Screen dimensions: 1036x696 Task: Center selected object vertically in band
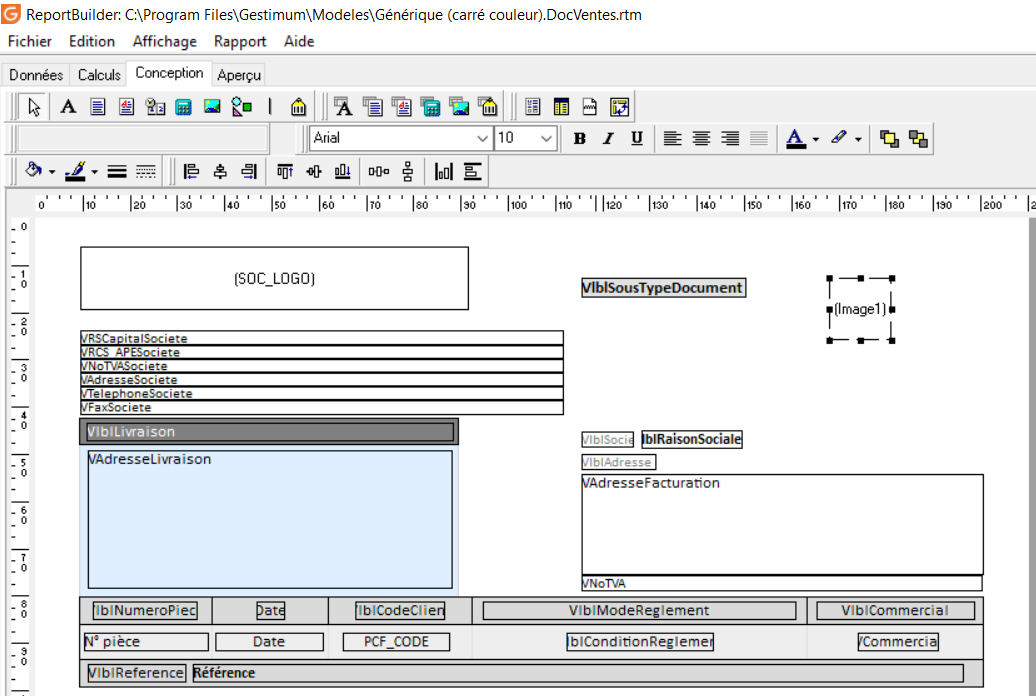[472, 172]
